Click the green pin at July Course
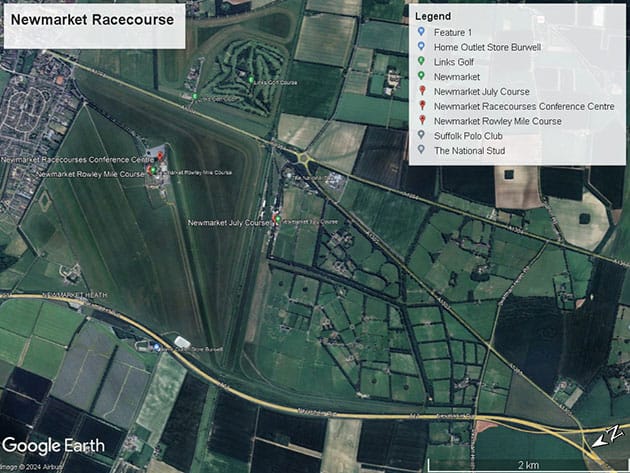 (x=278, y=219)
